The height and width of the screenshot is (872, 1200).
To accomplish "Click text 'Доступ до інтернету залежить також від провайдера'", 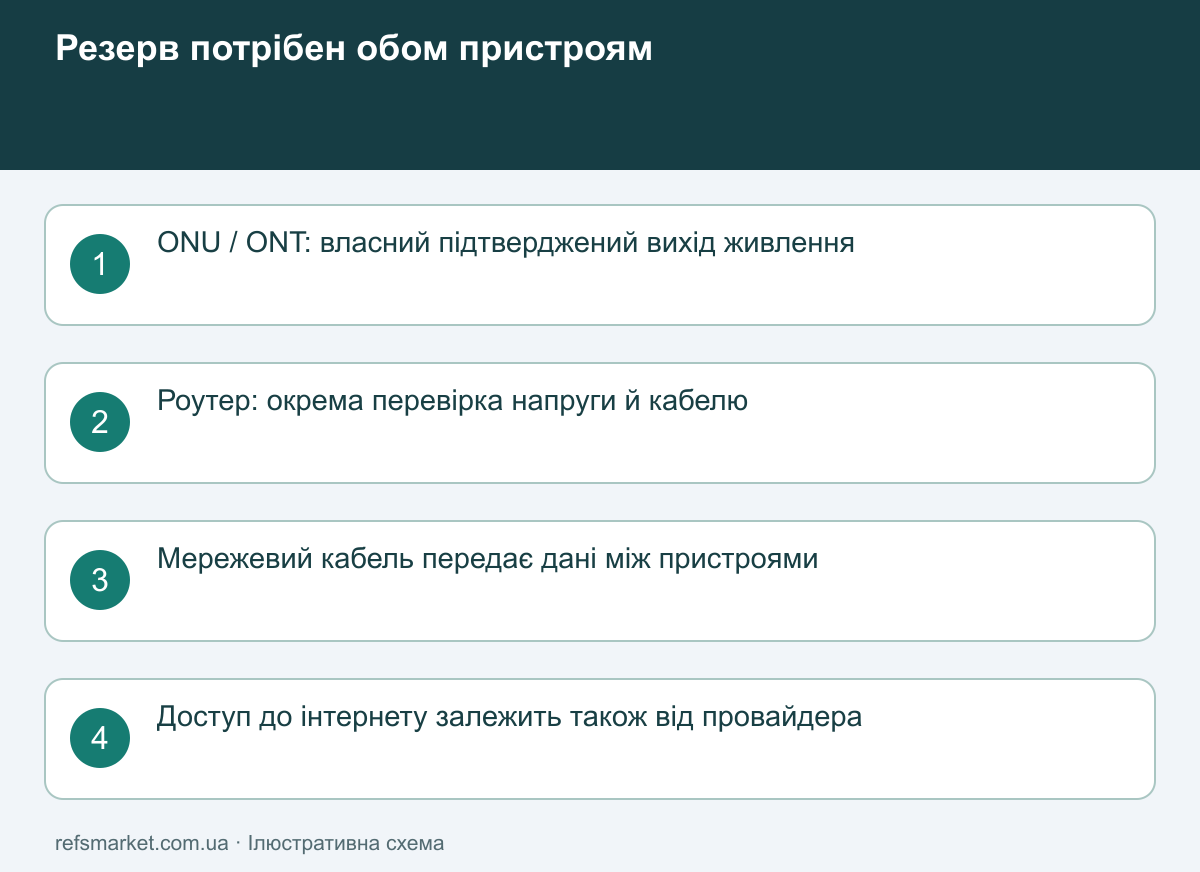I will [509, 717].
